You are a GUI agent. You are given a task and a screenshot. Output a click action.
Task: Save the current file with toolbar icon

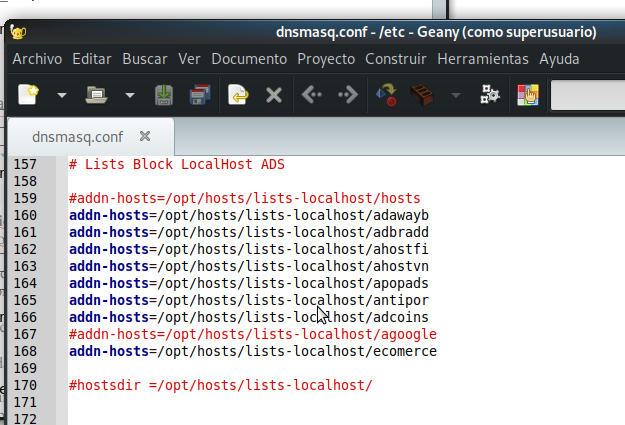[164, 95]
